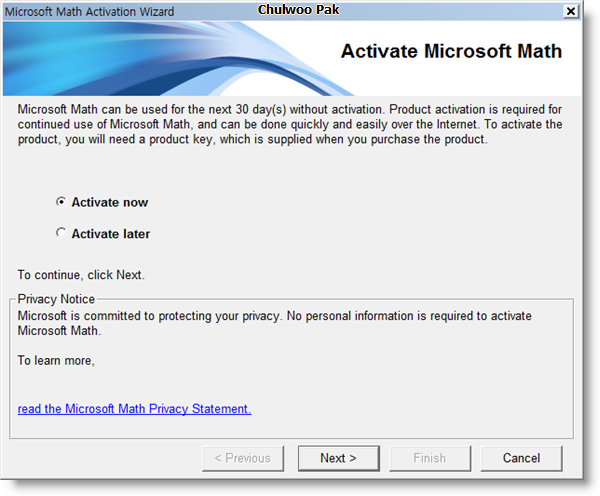Click the Cancel button

[x=522, y=458]
